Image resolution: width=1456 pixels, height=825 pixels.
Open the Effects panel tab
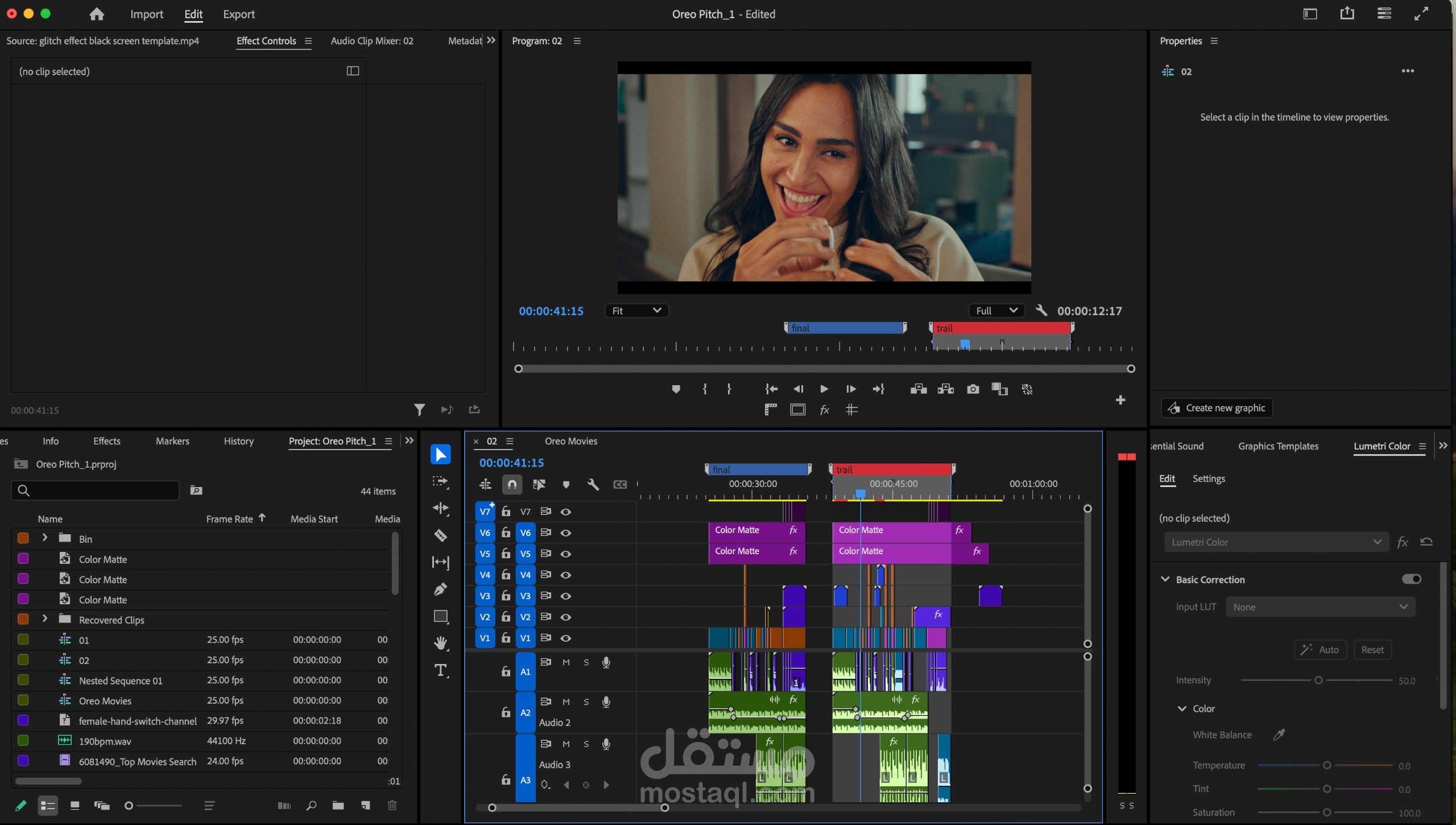tap(106, 441)
